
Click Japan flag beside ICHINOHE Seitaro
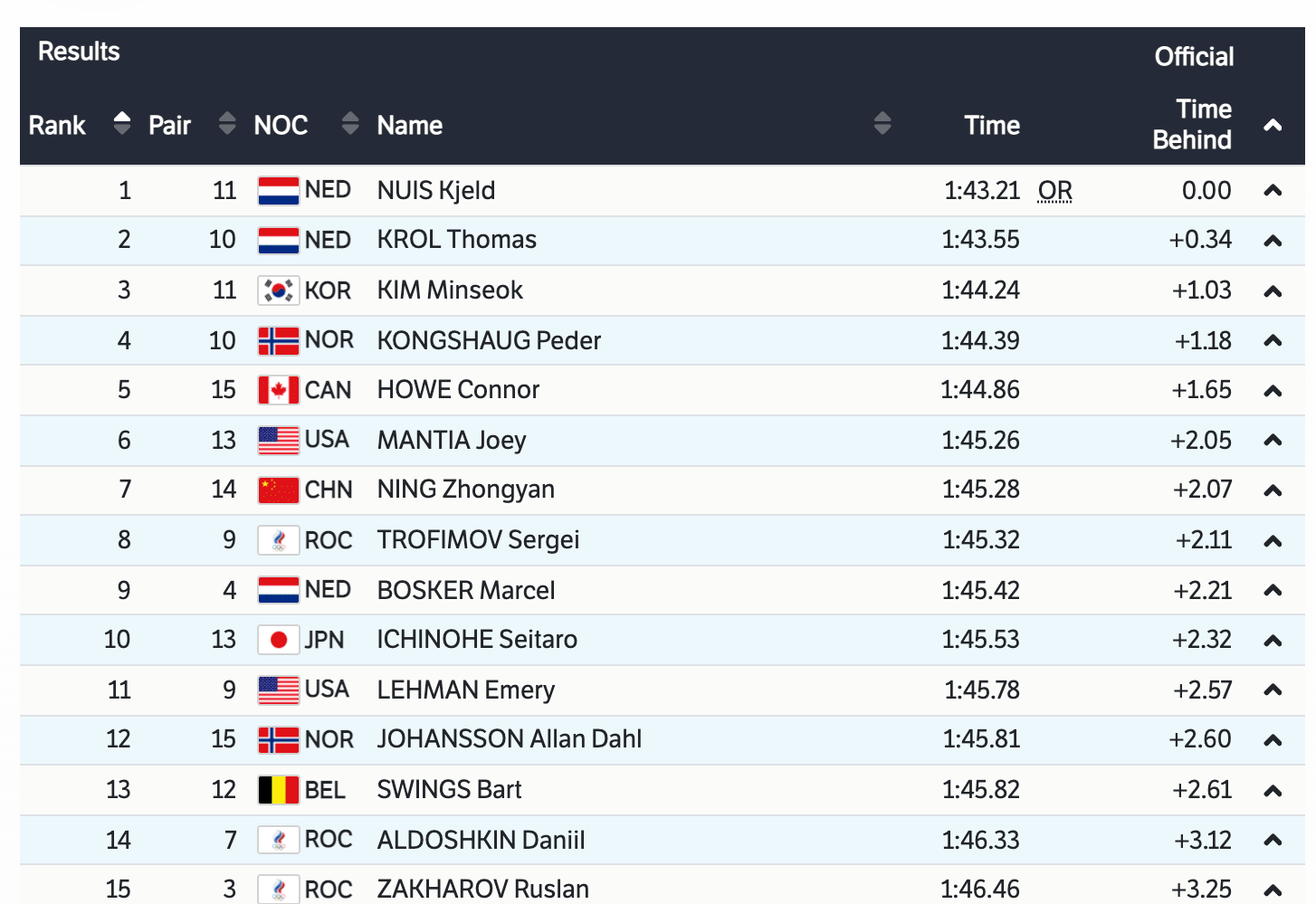pyautogui.click(x=278, y=640)
